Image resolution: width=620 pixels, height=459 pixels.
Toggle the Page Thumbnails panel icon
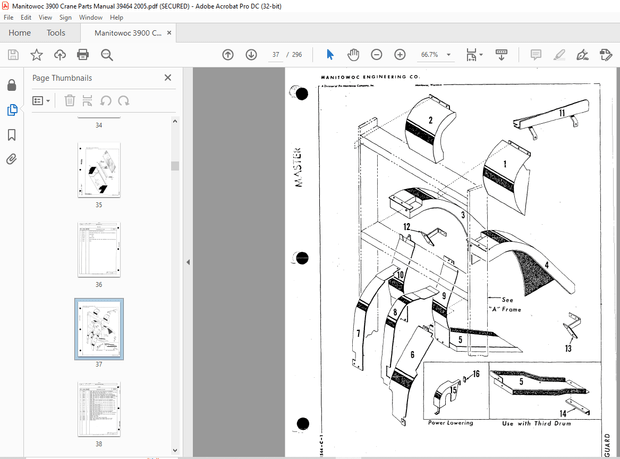pyautogui.click(x=11, y=109)
